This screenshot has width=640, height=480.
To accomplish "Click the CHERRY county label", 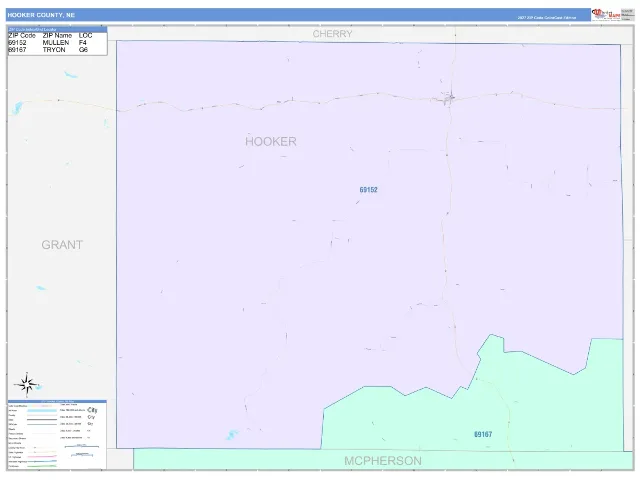I will [332, 34].
